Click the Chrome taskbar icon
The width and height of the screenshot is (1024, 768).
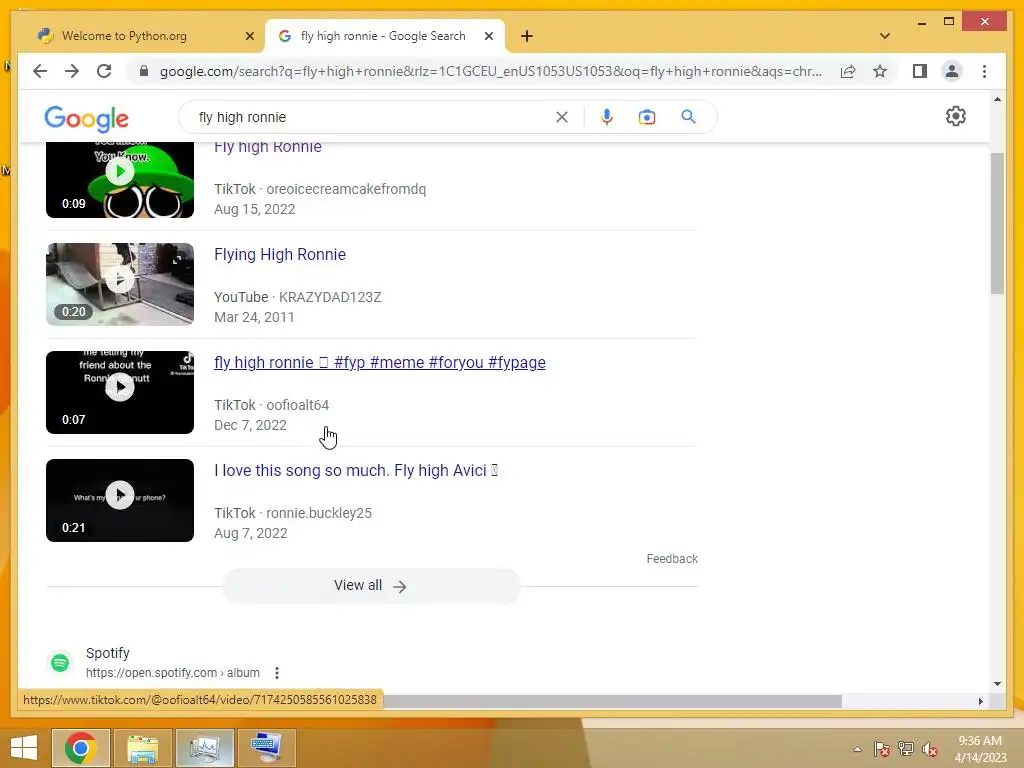click(81, 747)
